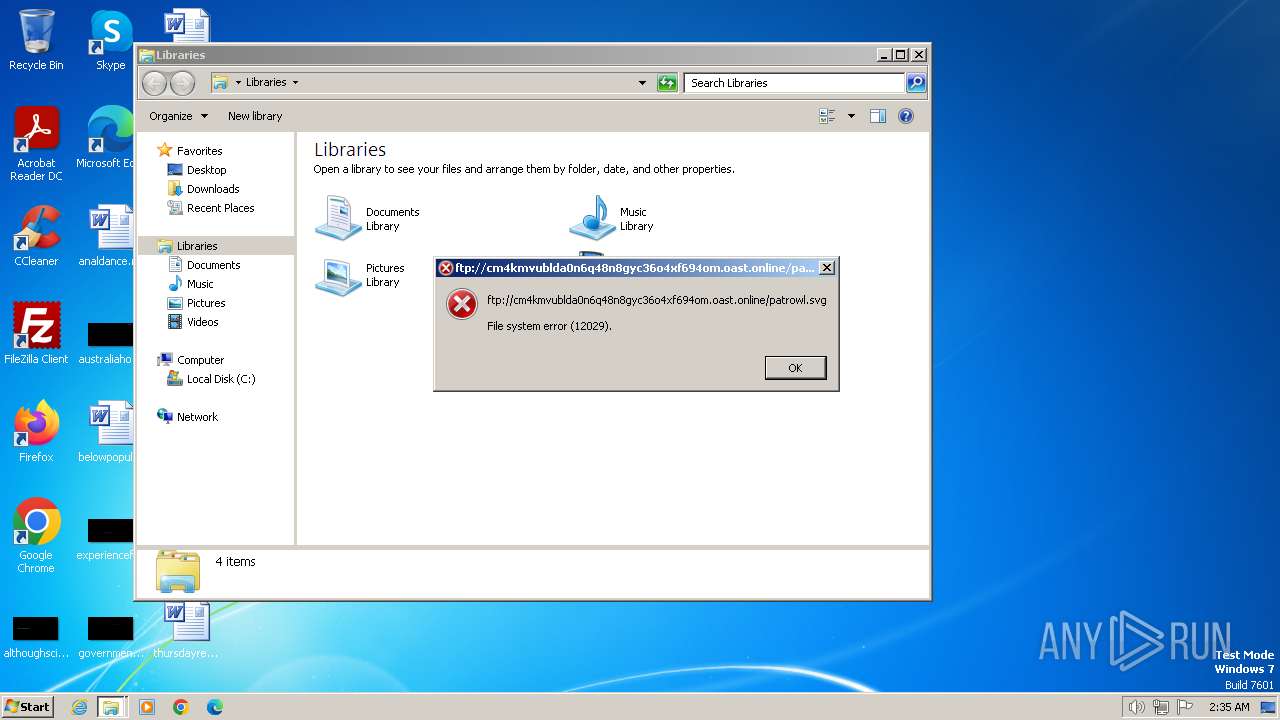This screenshot has height=720, width=1280.
Task: Open the Documents Library
Action: (x=367, y=218)
